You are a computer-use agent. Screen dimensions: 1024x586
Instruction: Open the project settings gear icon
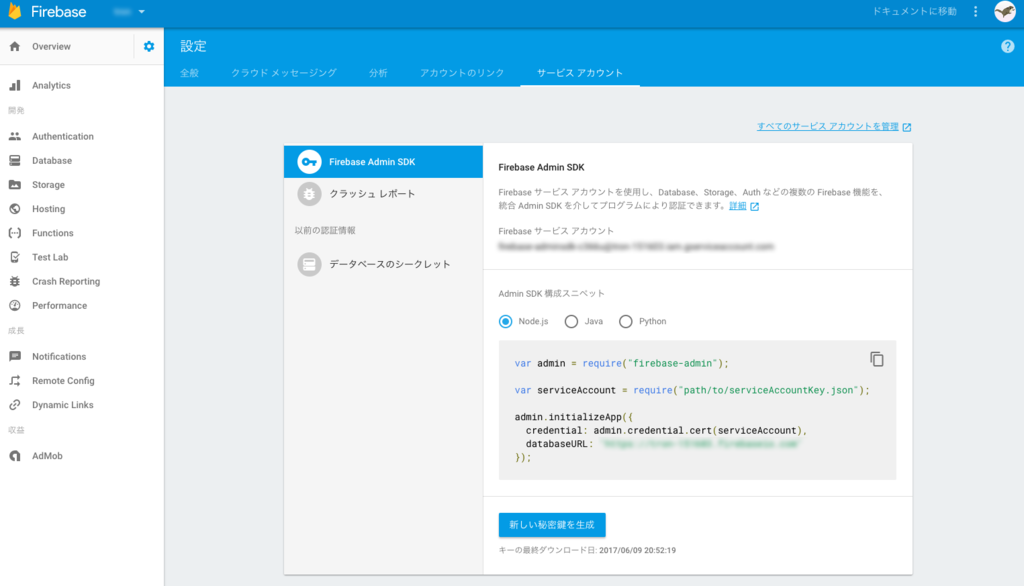149,46
